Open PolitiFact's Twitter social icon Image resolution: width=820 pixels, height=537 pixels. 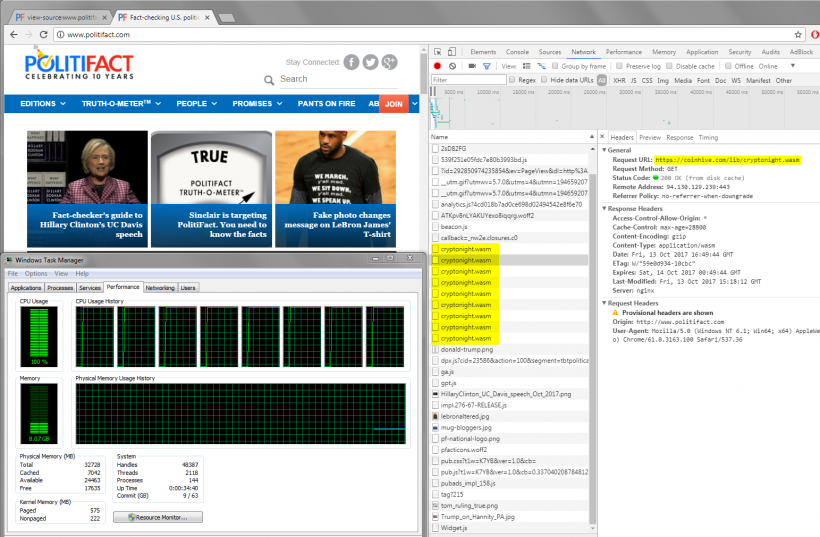370,62
